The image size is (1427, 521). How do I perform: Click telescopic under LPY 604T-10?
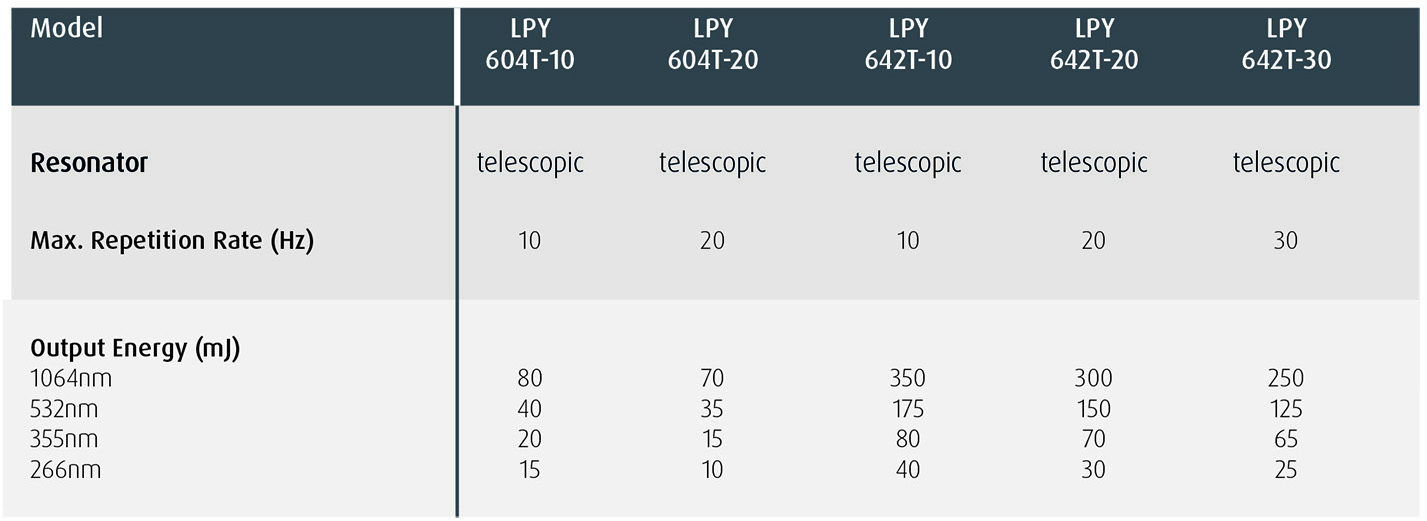[530, 163]
